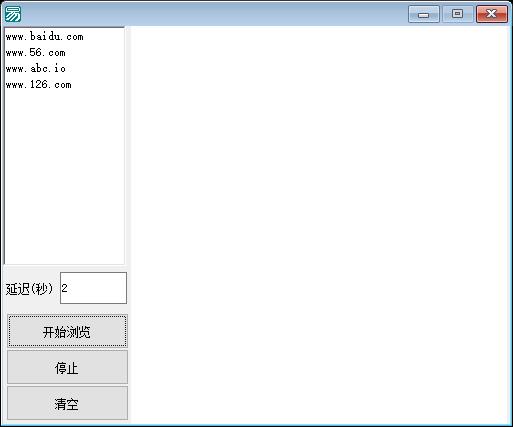Place cursor after the .com of www.baidu.com
This screenshot has height=427, width=513.
pos(84,36)
